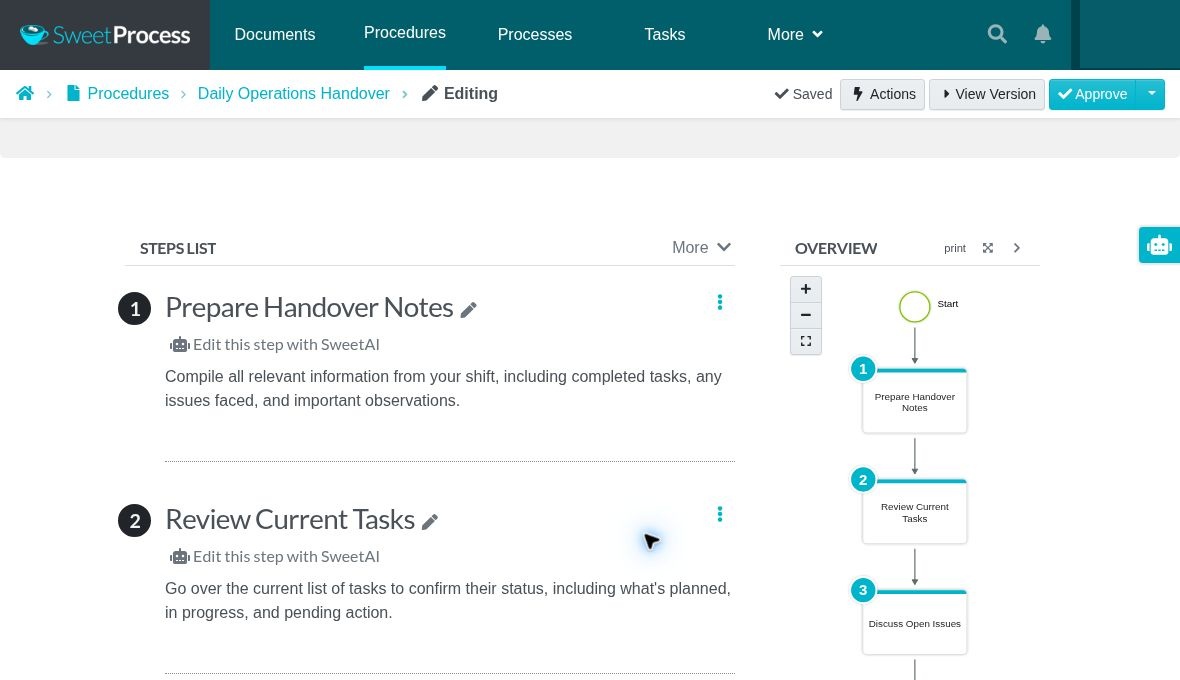
Task: Click the Review Current Tasks heading
Action: click(x=290, y=520)
